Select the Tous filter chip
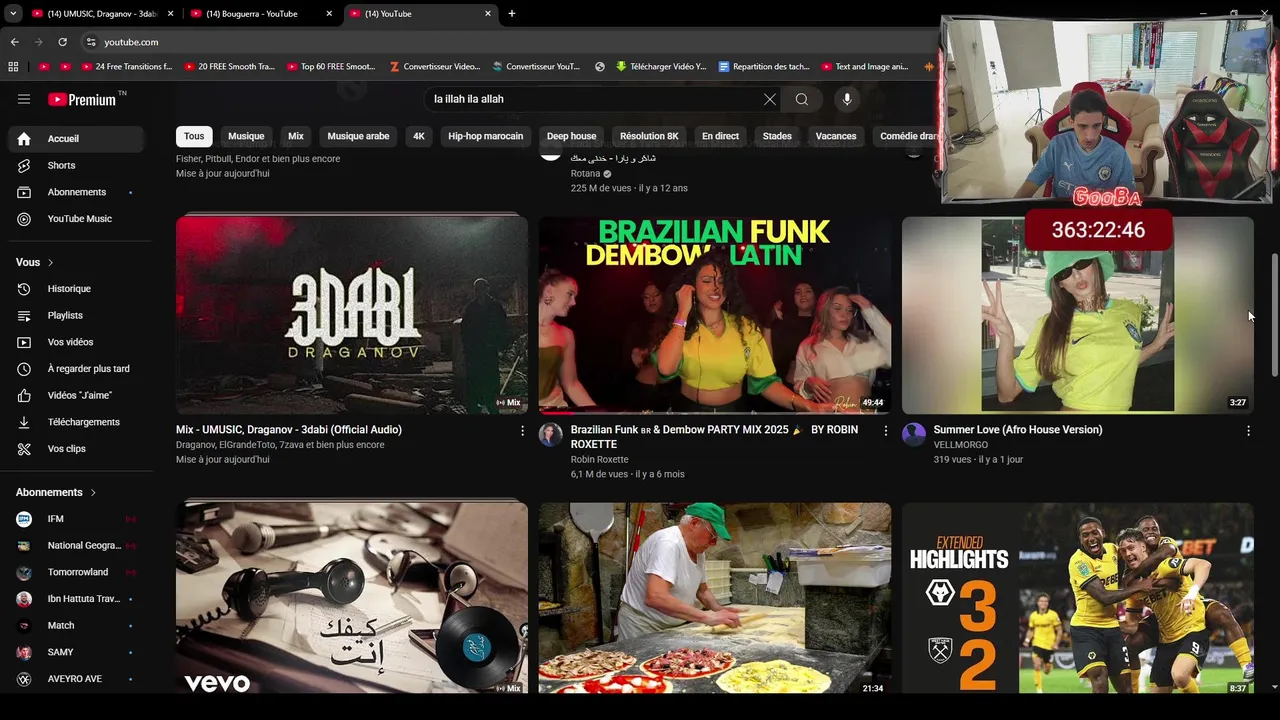Image resolution: width=1280 pixels, height=720 pixels. [x=194, y=136]
